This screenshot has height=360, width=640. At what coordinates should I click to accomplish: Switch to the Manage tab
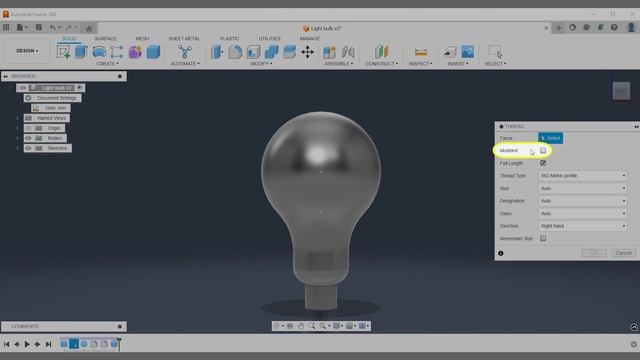[x=310, y=38]
